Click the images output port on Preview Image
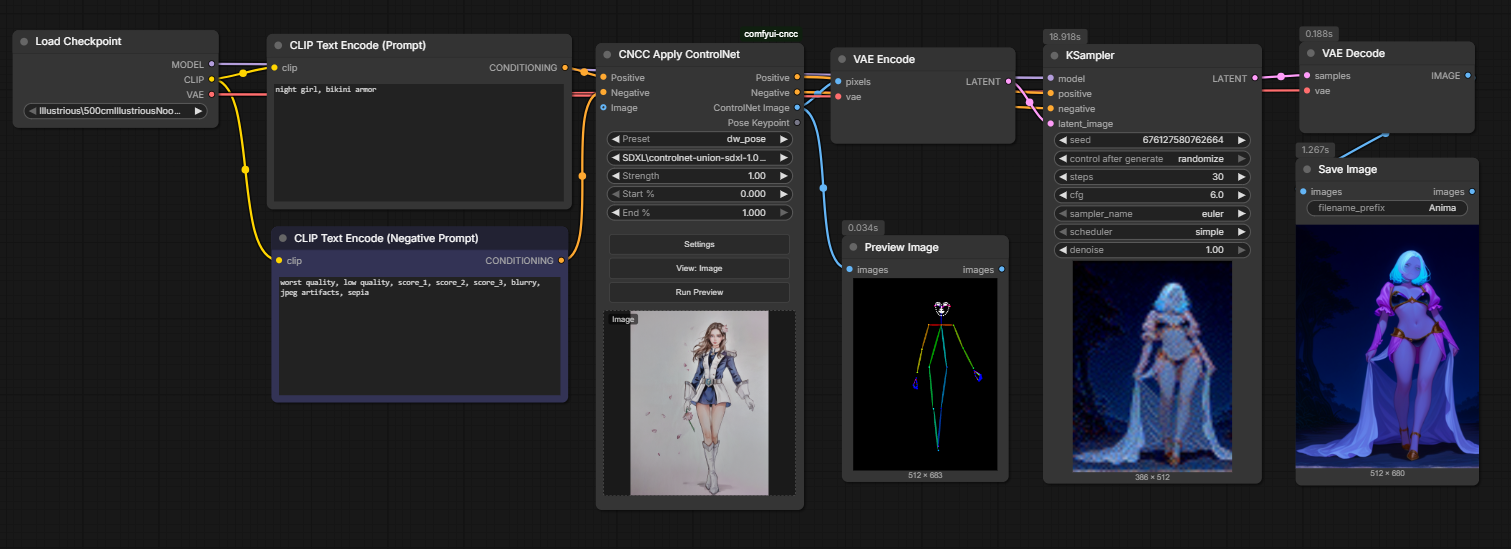 click(1002, 270)
